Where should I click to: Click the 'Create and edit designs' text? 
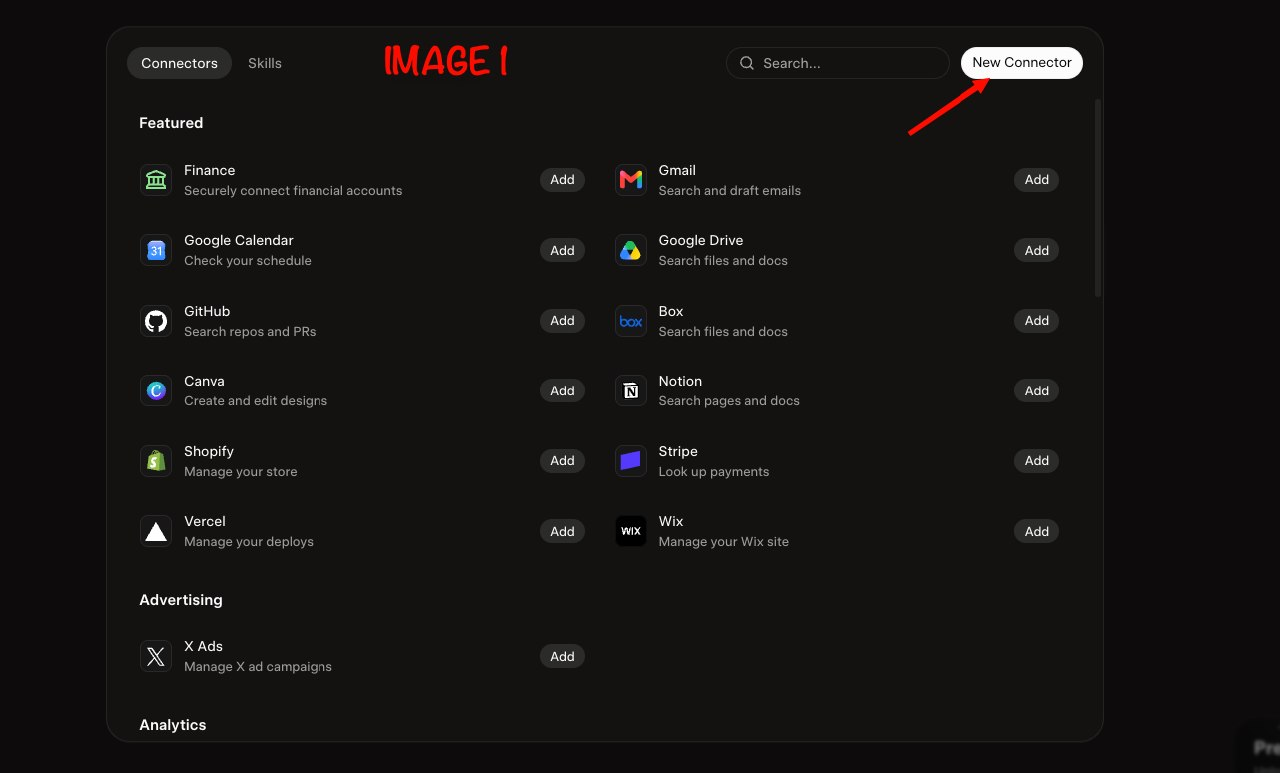[255, 401]
